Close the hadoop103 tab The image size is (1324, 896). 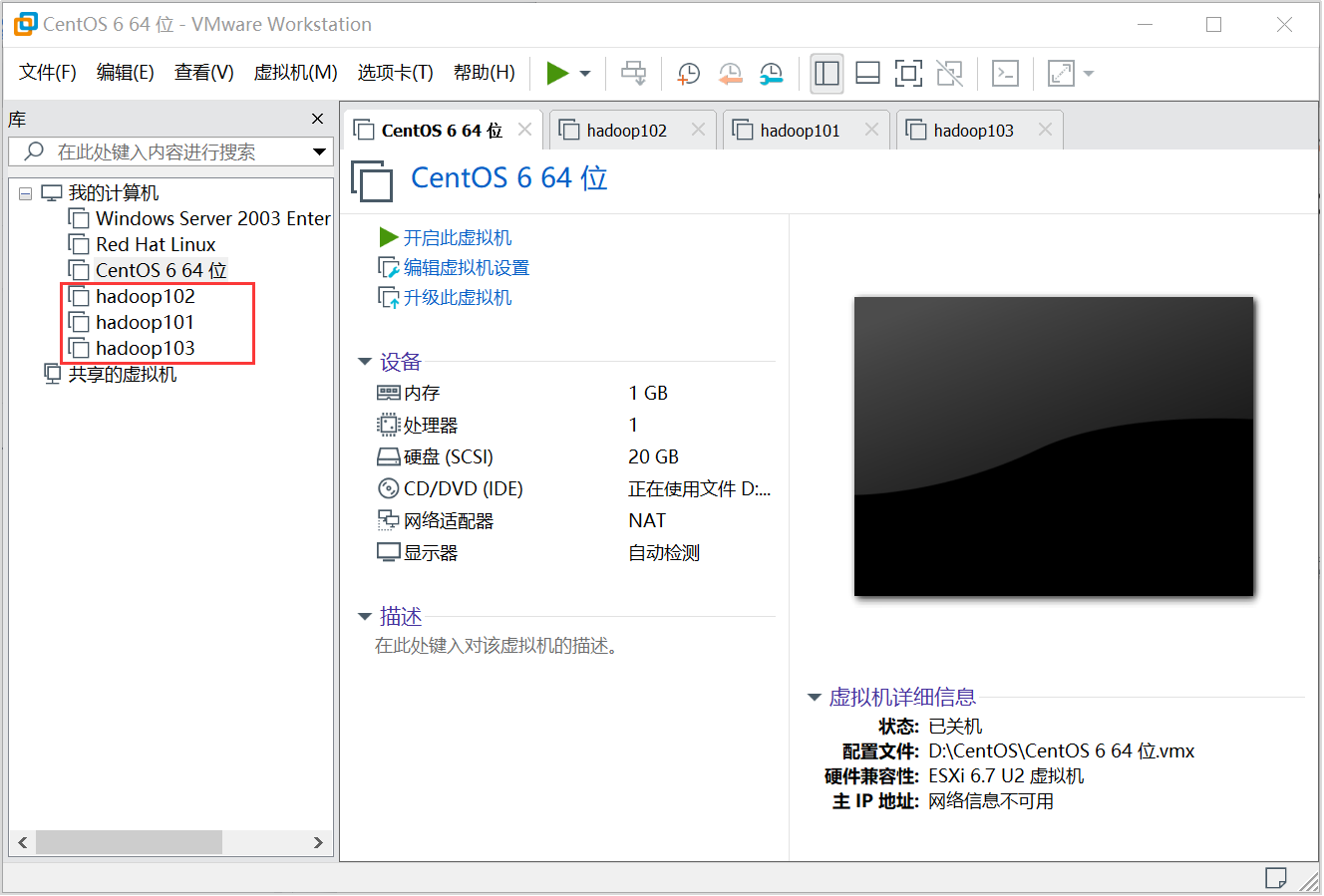[1045, 130]
